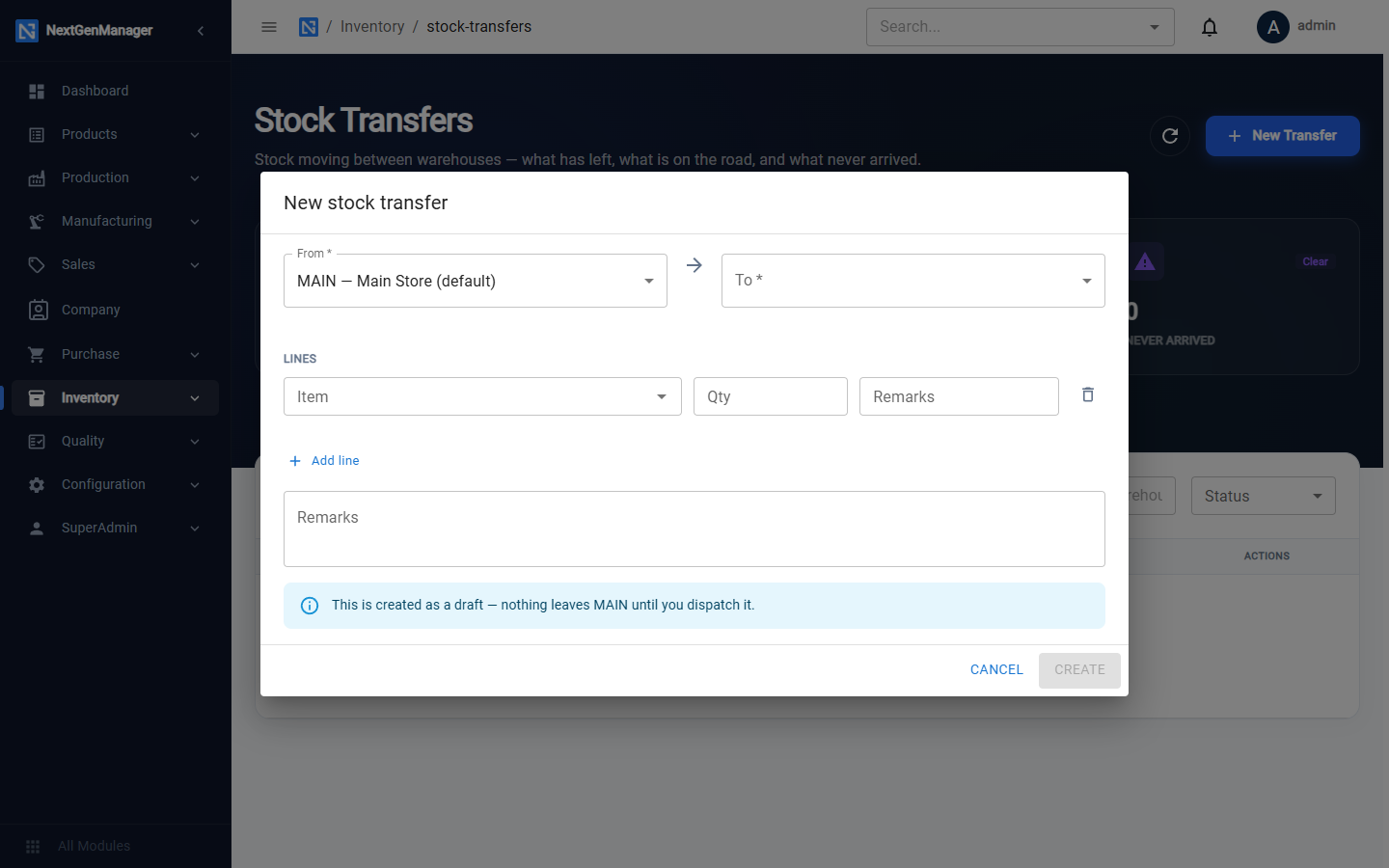
Task: Click the NextGenManager breadcrumb home icon
Action: pyautogui.click(x=309, y=27)
